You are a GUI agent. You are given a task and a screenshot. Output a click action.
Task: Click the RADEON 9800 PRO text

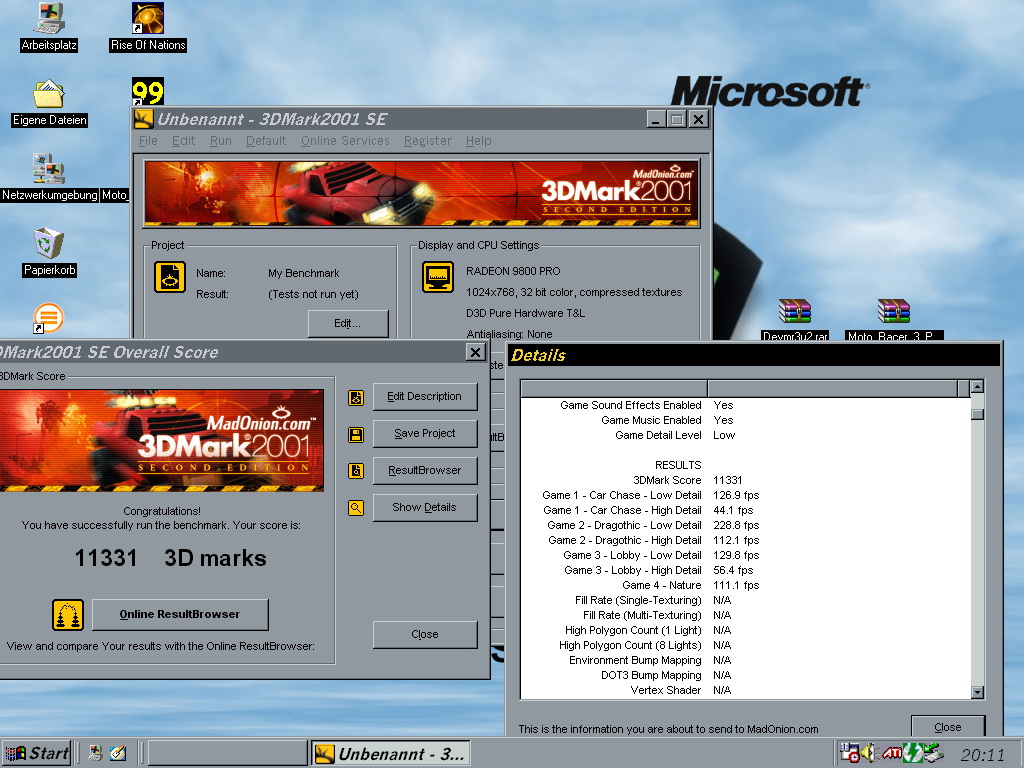(513, 271)
